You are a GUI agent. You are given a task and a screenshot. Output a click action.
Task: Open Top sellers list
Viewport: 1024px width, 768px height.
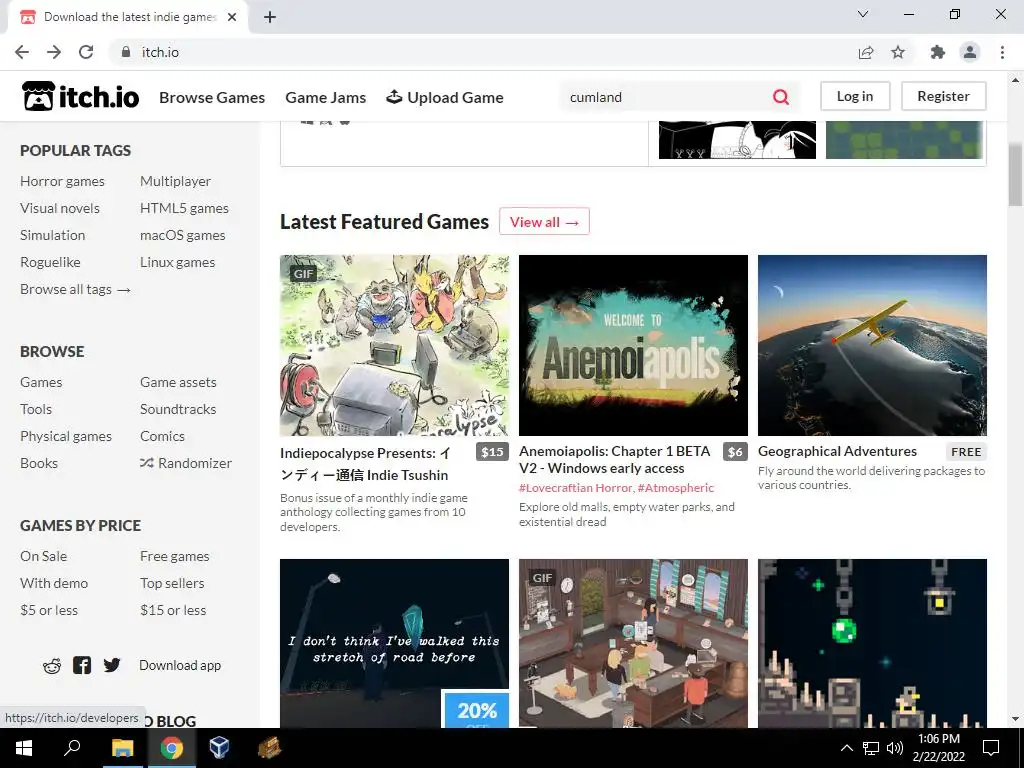[172, 583]
